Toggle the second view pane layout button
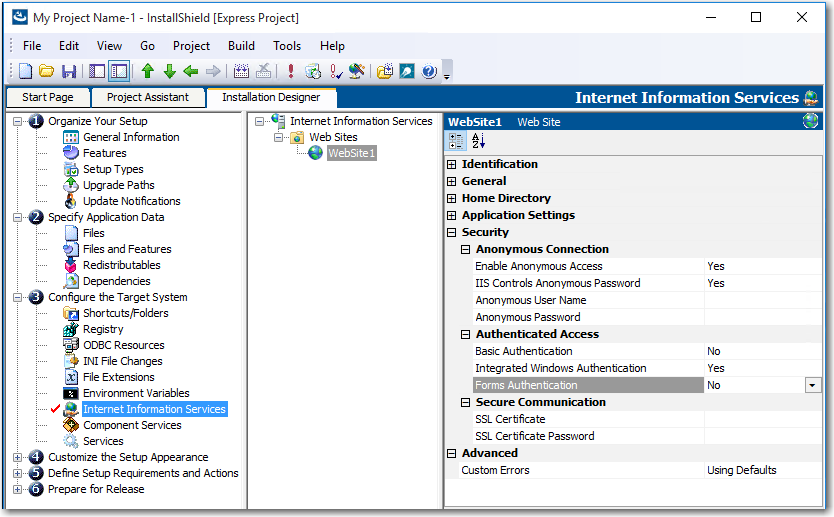The height and width of the screenshot is (517, 834). tap(119, 71)
